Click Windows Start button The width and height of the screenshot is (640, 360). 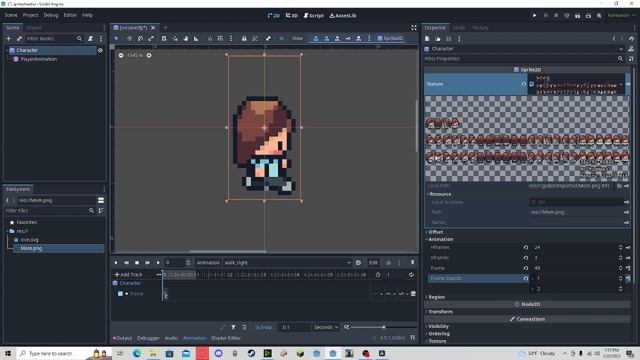8,353
